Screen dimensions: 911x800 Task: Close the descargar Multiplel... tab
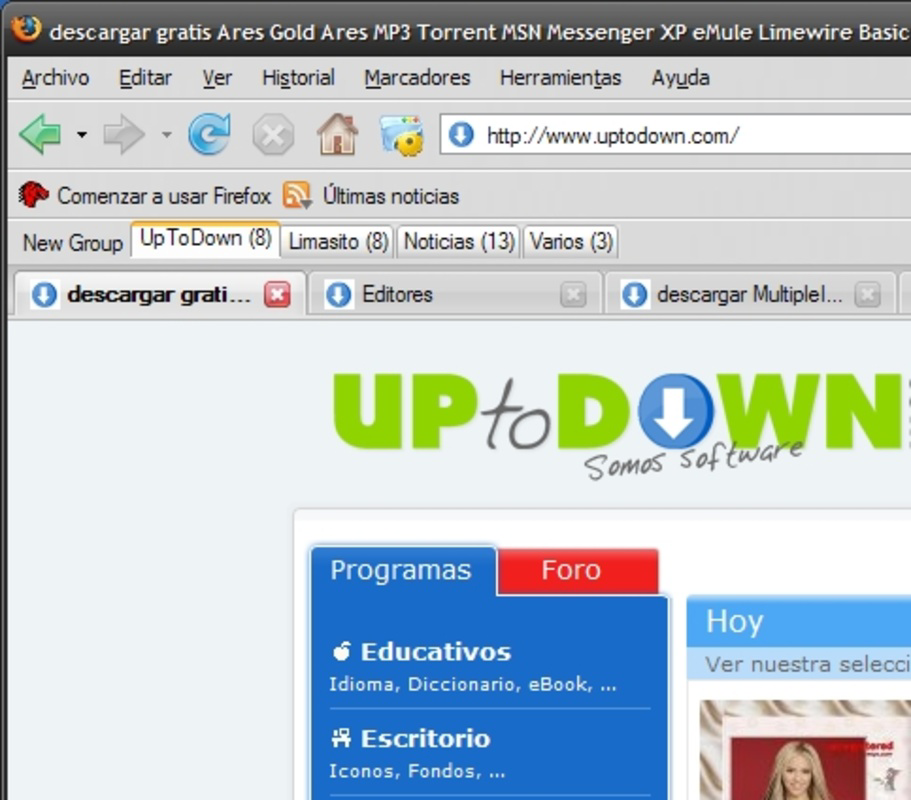(867, 295)
